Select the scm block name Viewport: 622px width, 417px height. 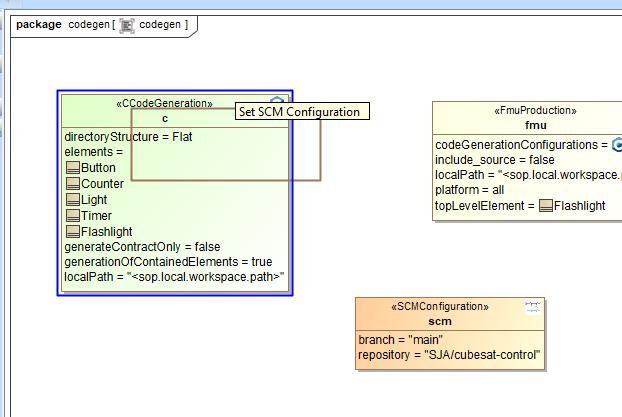tap(440, 321)
